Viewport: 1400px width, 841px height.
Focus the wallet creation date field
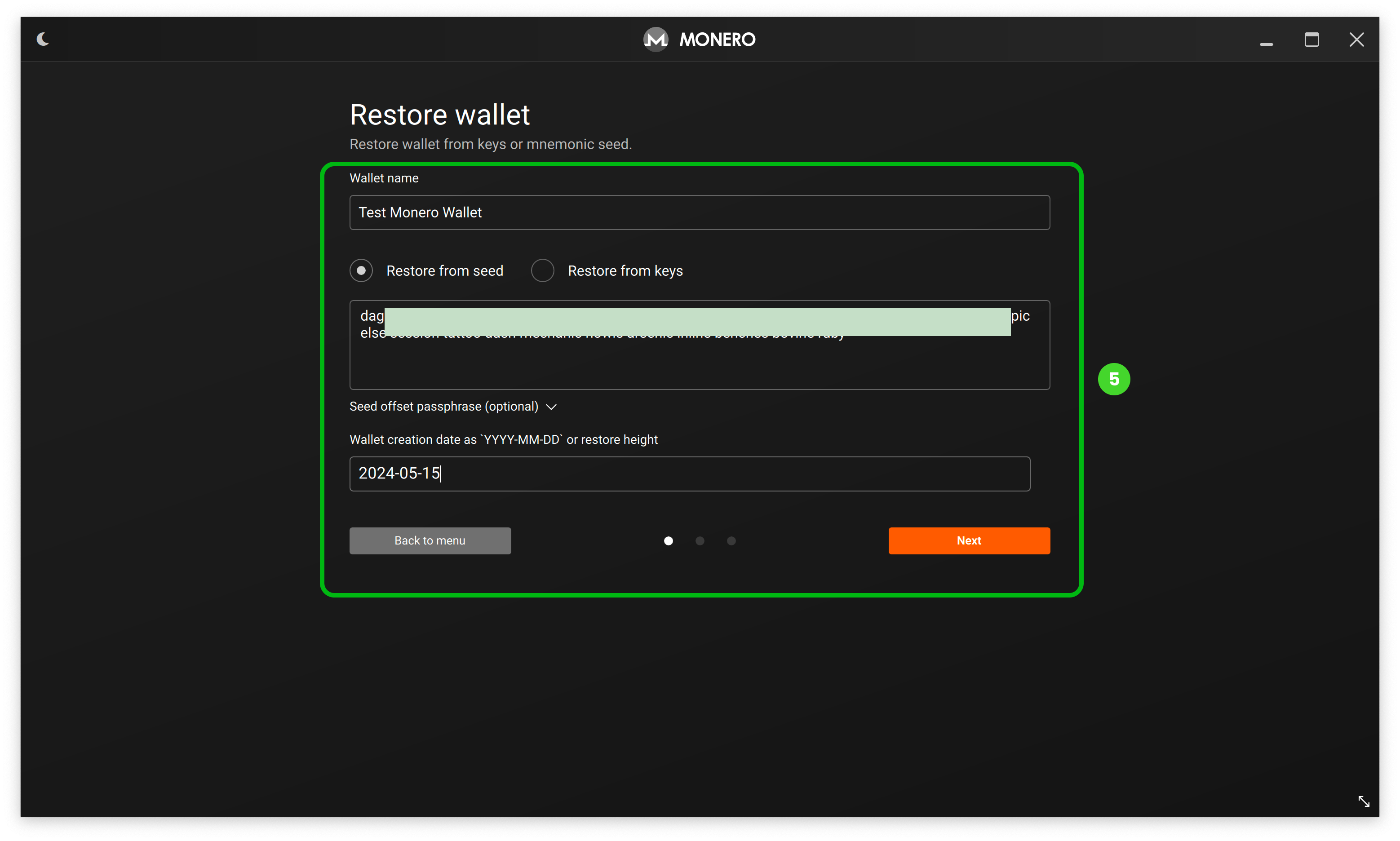(689, 473)
